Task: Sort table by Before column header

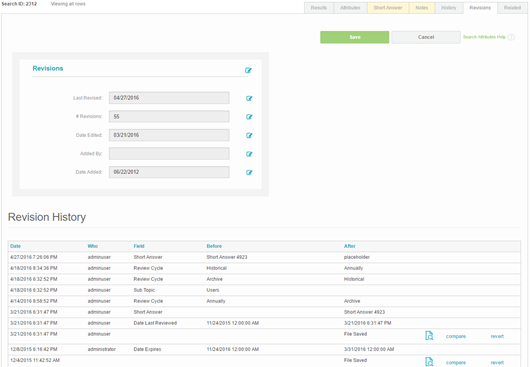Action: click(x=214, y=246)
